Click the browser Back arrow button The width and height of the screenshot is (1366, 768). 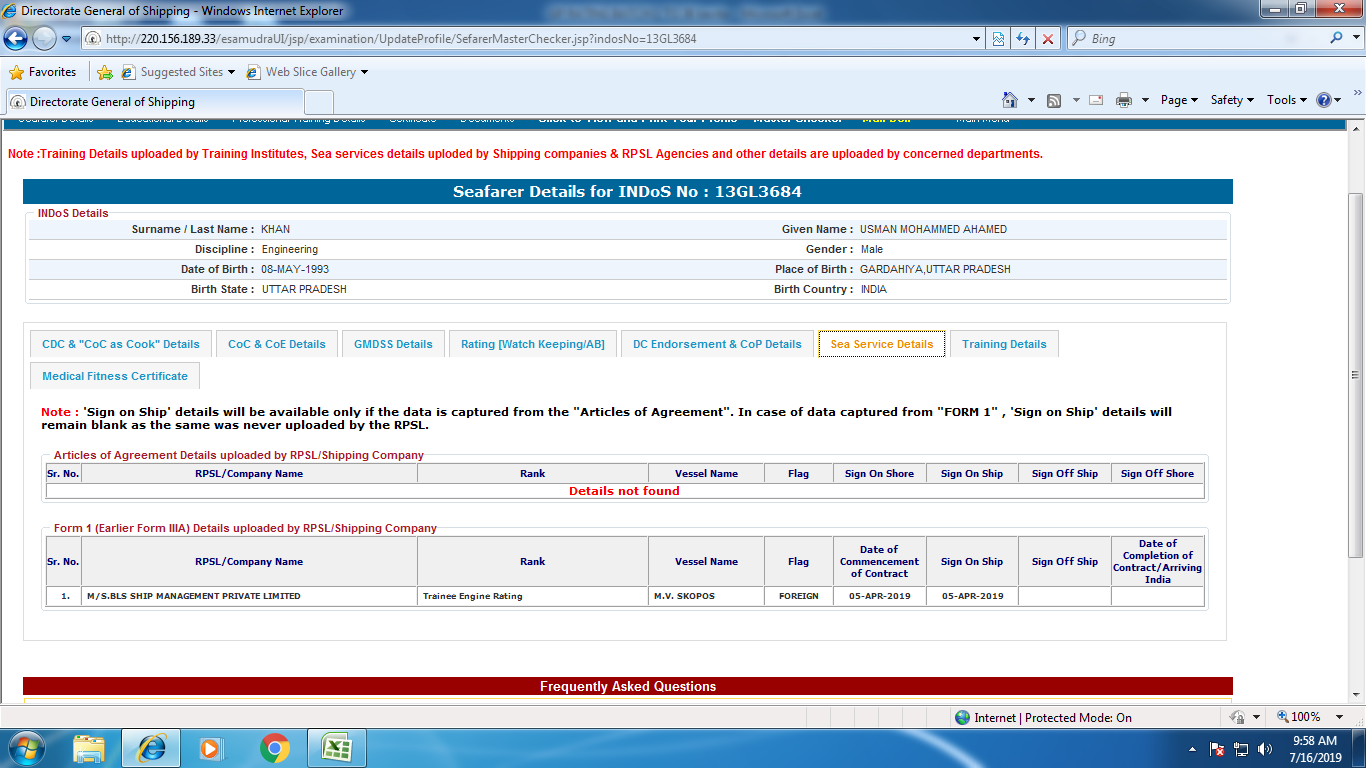click(x=16, y=39)
